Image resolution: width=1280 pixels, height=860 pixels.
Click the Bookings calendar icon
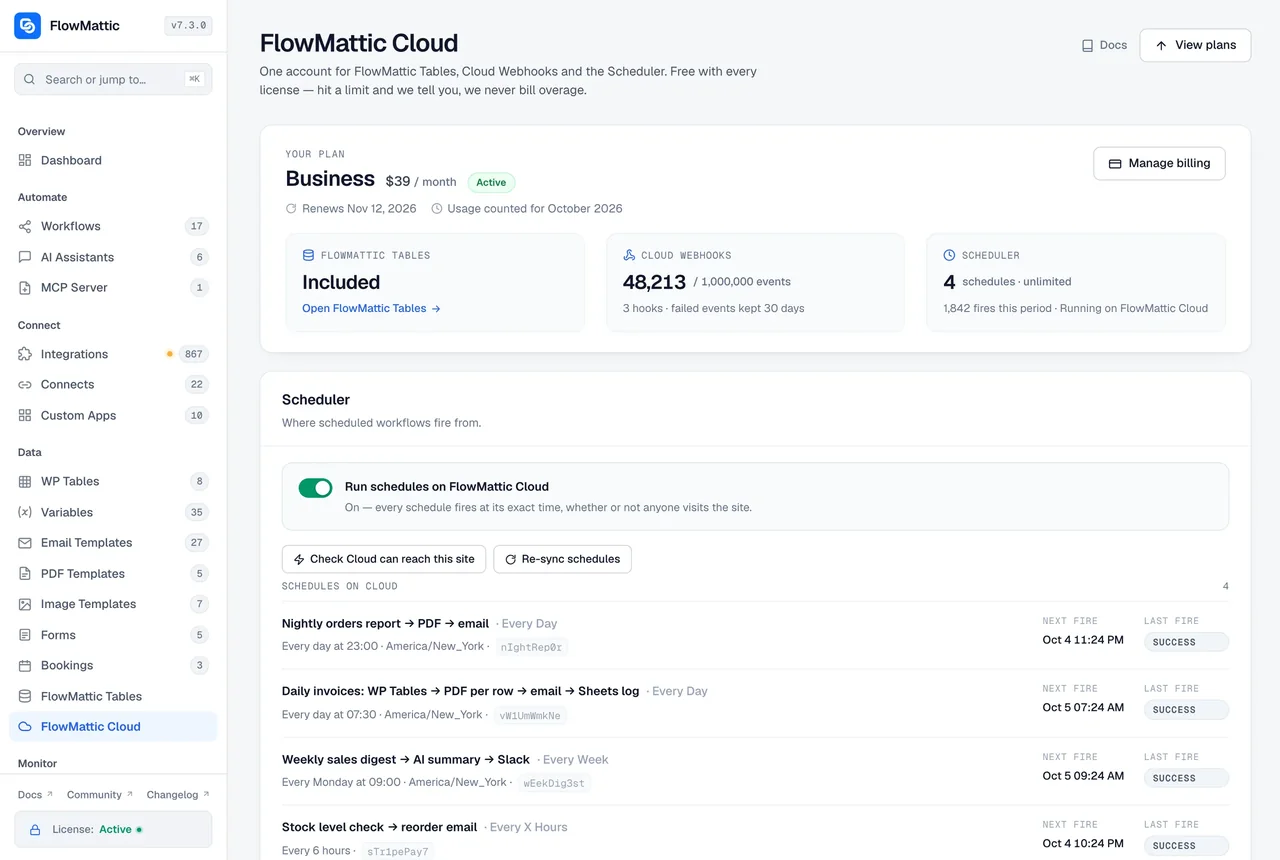point(25,665)
